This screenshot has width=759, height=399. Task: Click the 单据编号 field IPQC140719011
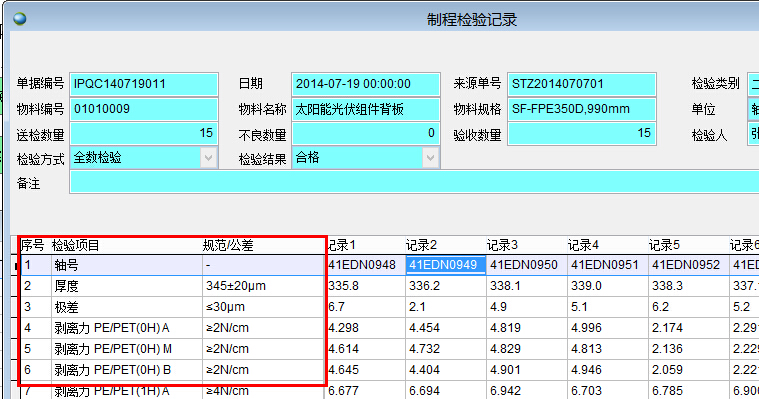(144, 84)
